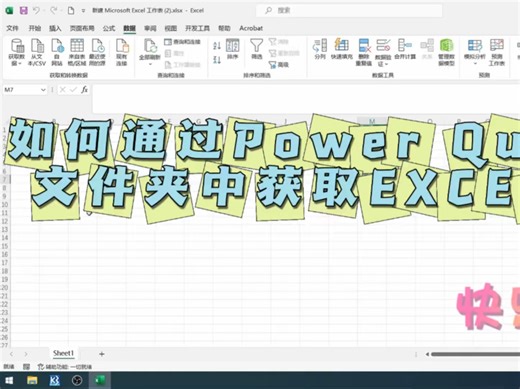Open the blue K app on taskbar

click(54, 380)
